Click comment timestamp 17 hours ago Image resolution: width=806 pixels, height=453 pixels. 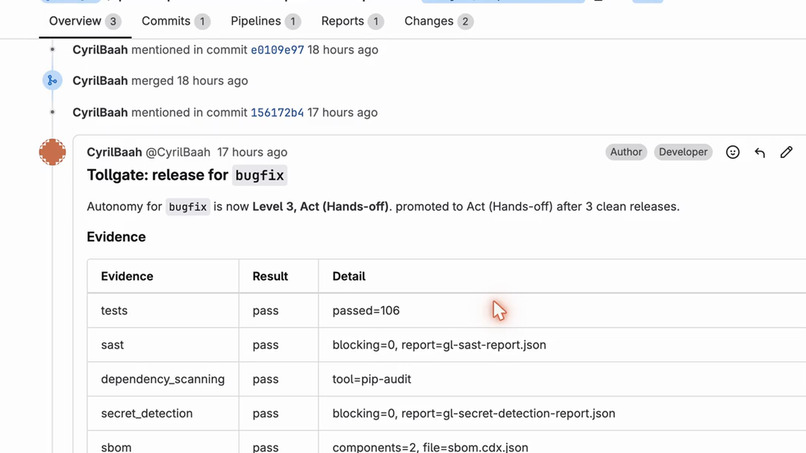tap(252, 152)
